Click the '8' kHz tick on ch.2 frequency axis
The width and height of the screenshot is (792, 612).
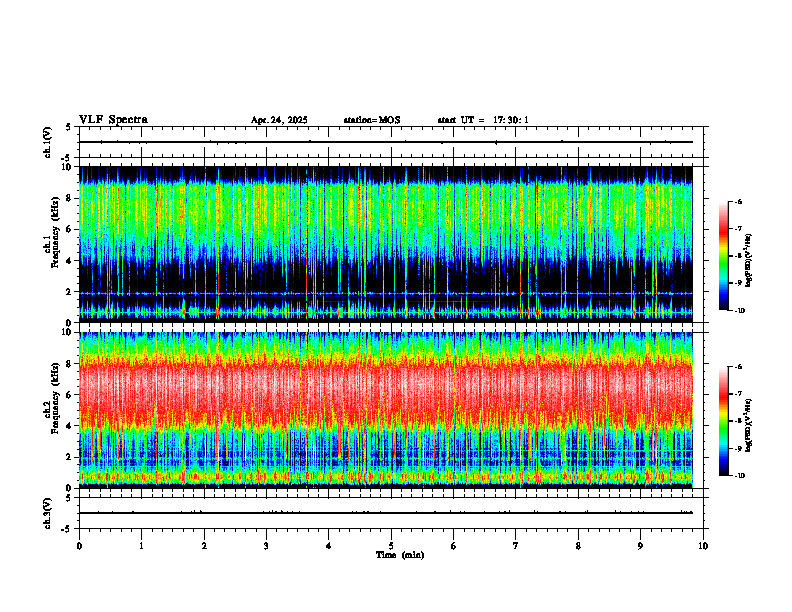coord(70,364)
